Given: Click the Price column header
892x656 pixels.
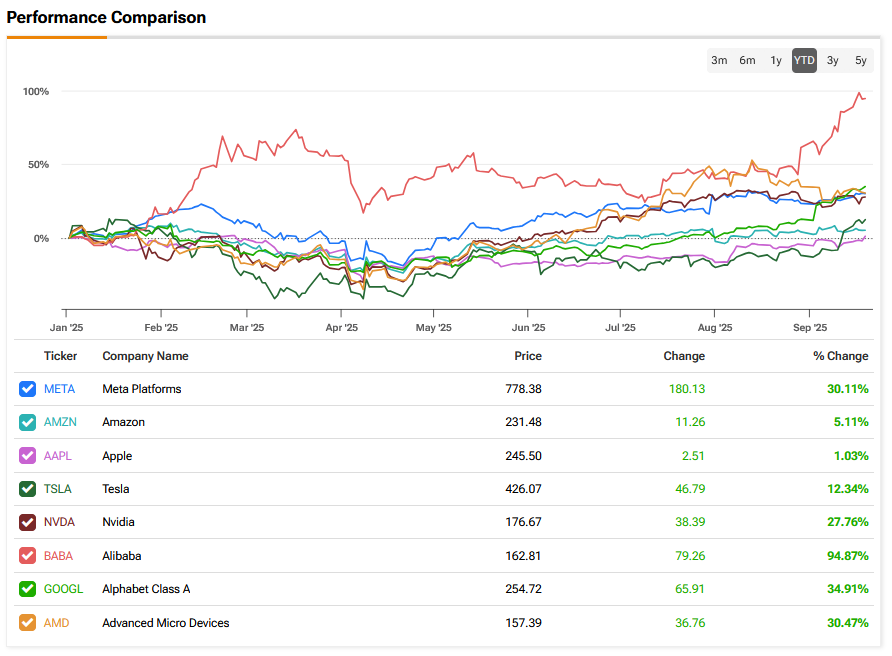Looking at the screenshot, I should [528, 356].
